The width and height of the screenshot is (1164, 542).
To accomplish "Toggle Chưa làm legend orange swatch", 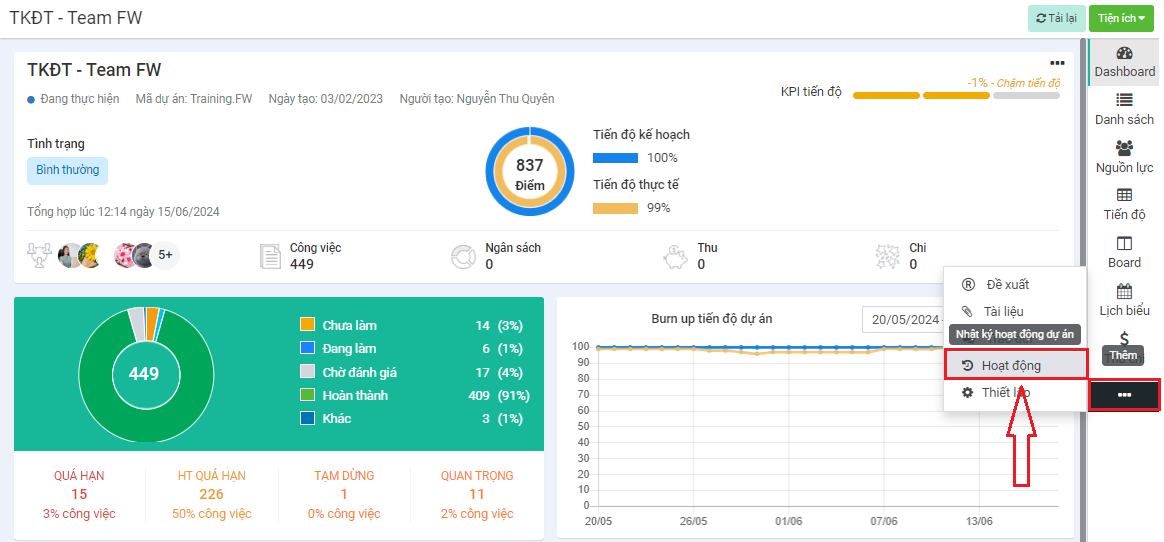I will (308, 325).
